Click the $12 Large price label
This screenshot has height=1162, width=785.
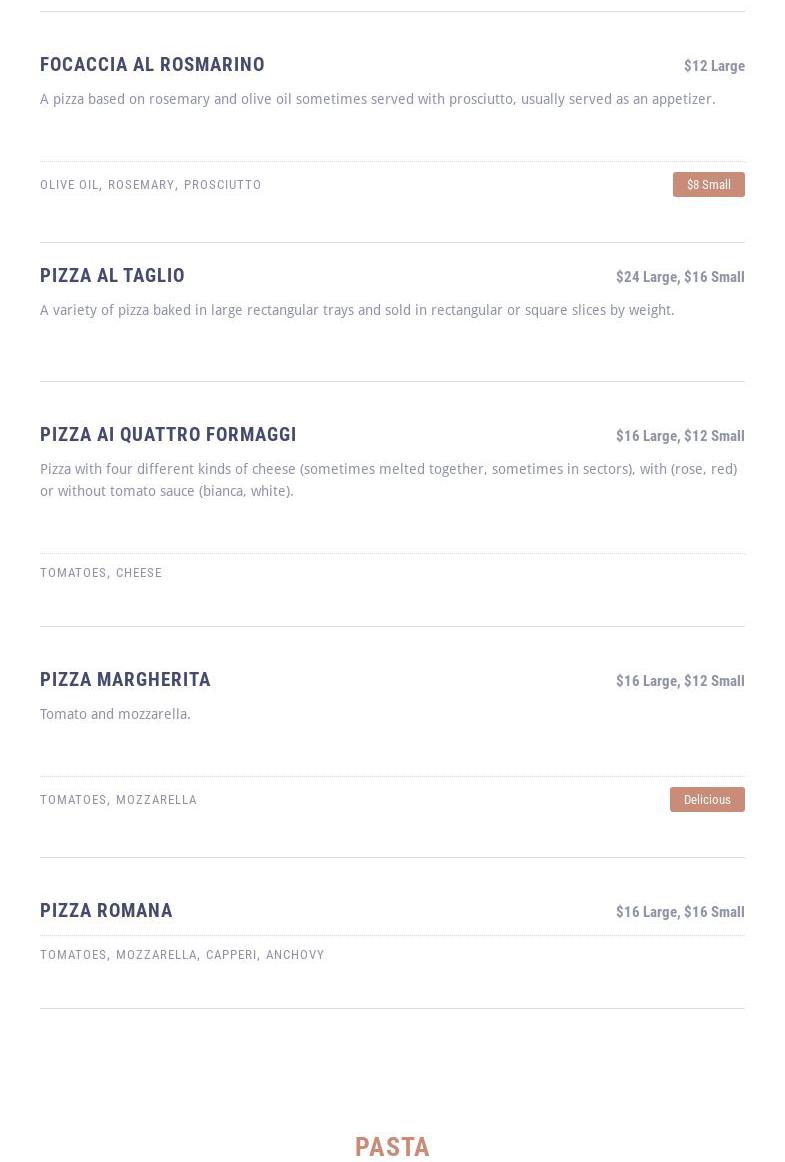(714, 66)
